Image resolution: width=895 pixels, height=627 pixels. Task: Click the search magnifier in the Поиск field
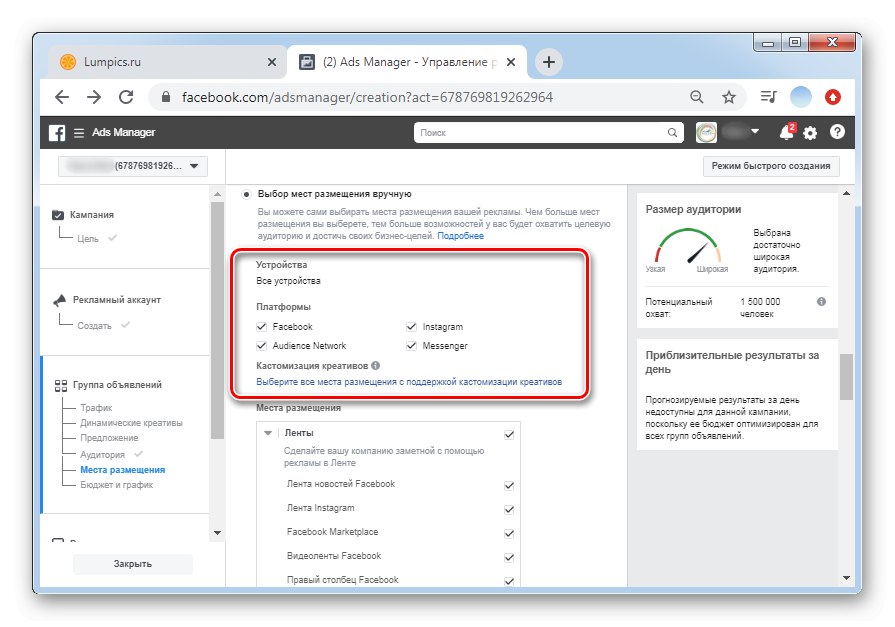(672, 132)
